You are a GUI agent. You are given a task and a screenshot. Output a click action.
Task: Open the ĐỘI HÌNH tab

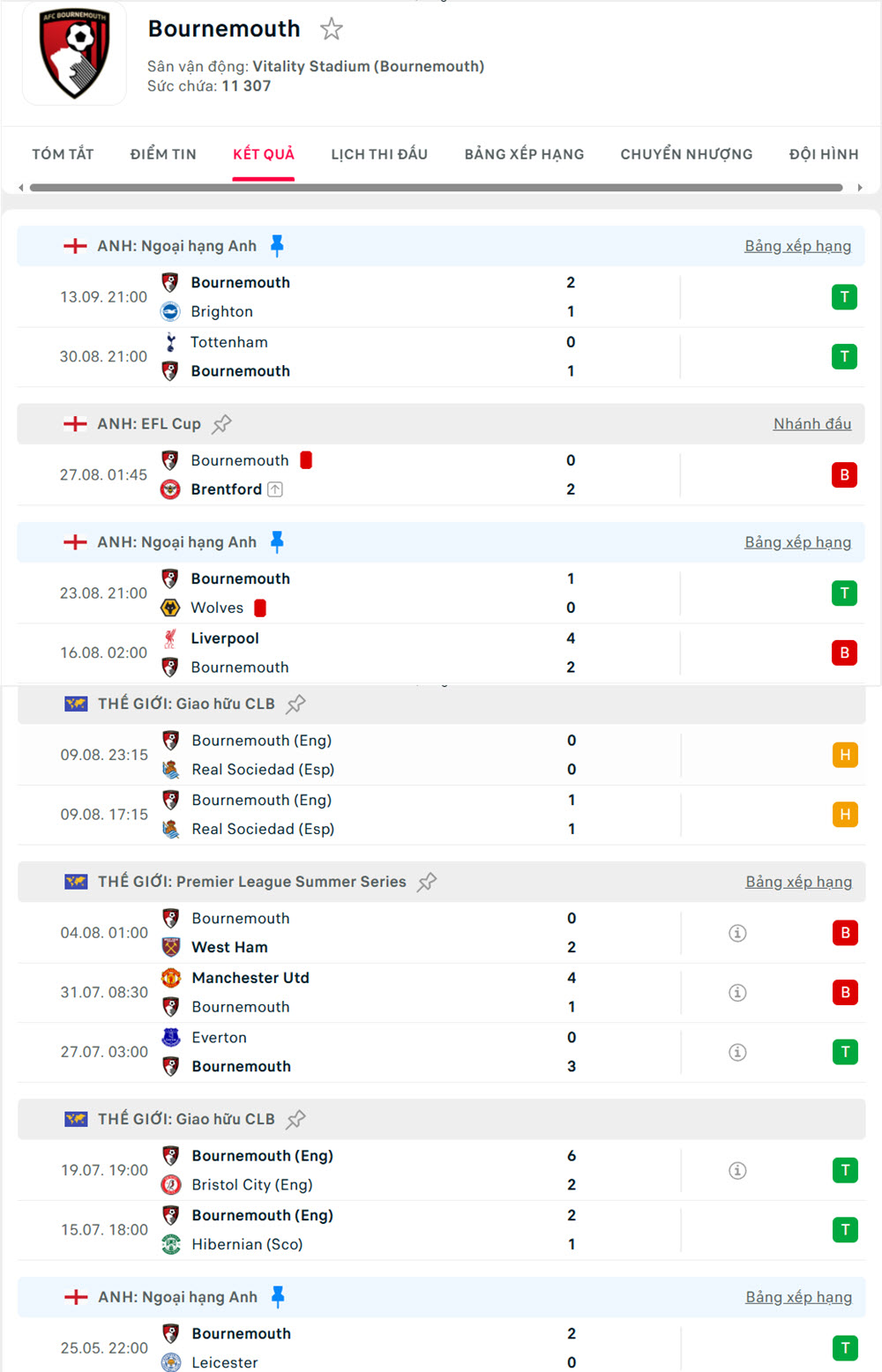(x=823, y=153)
